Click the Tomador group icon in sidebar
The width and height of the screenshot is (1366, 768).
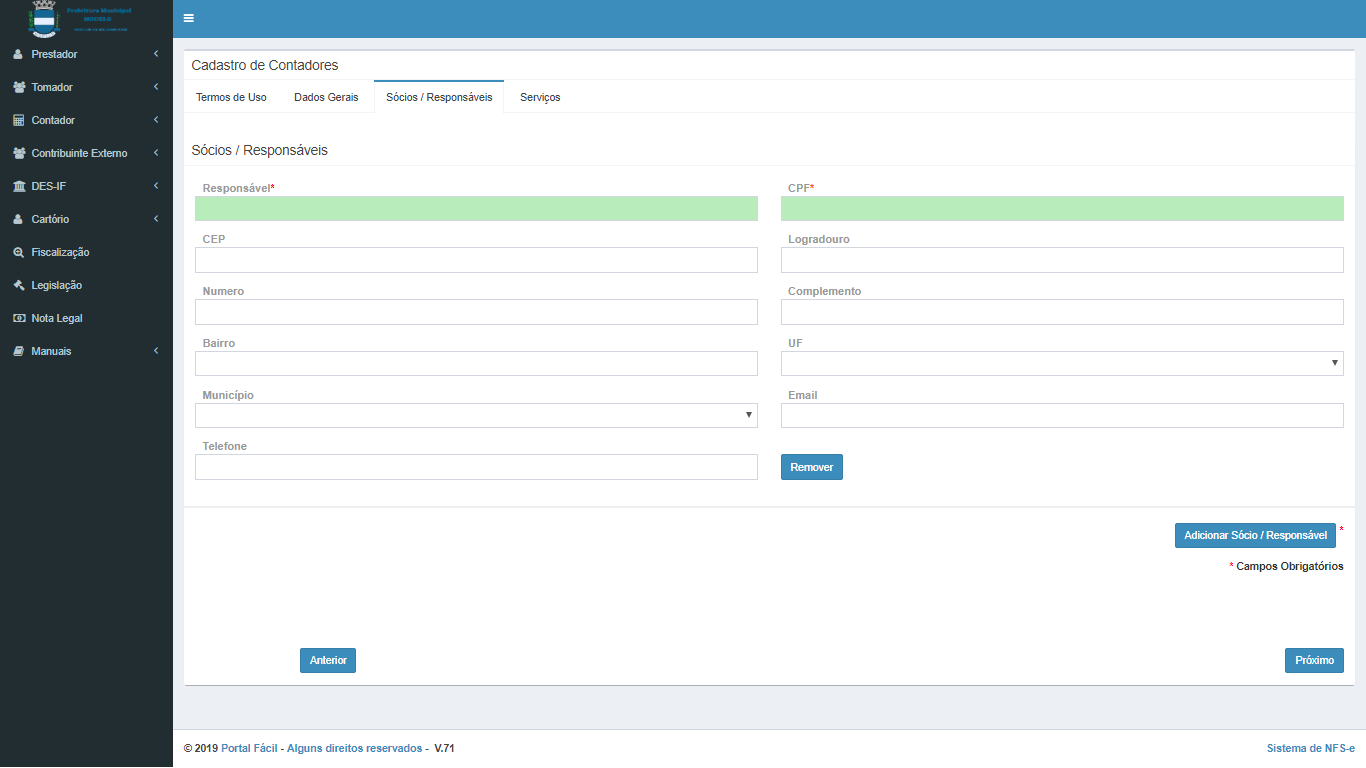(x=19, y=87)
